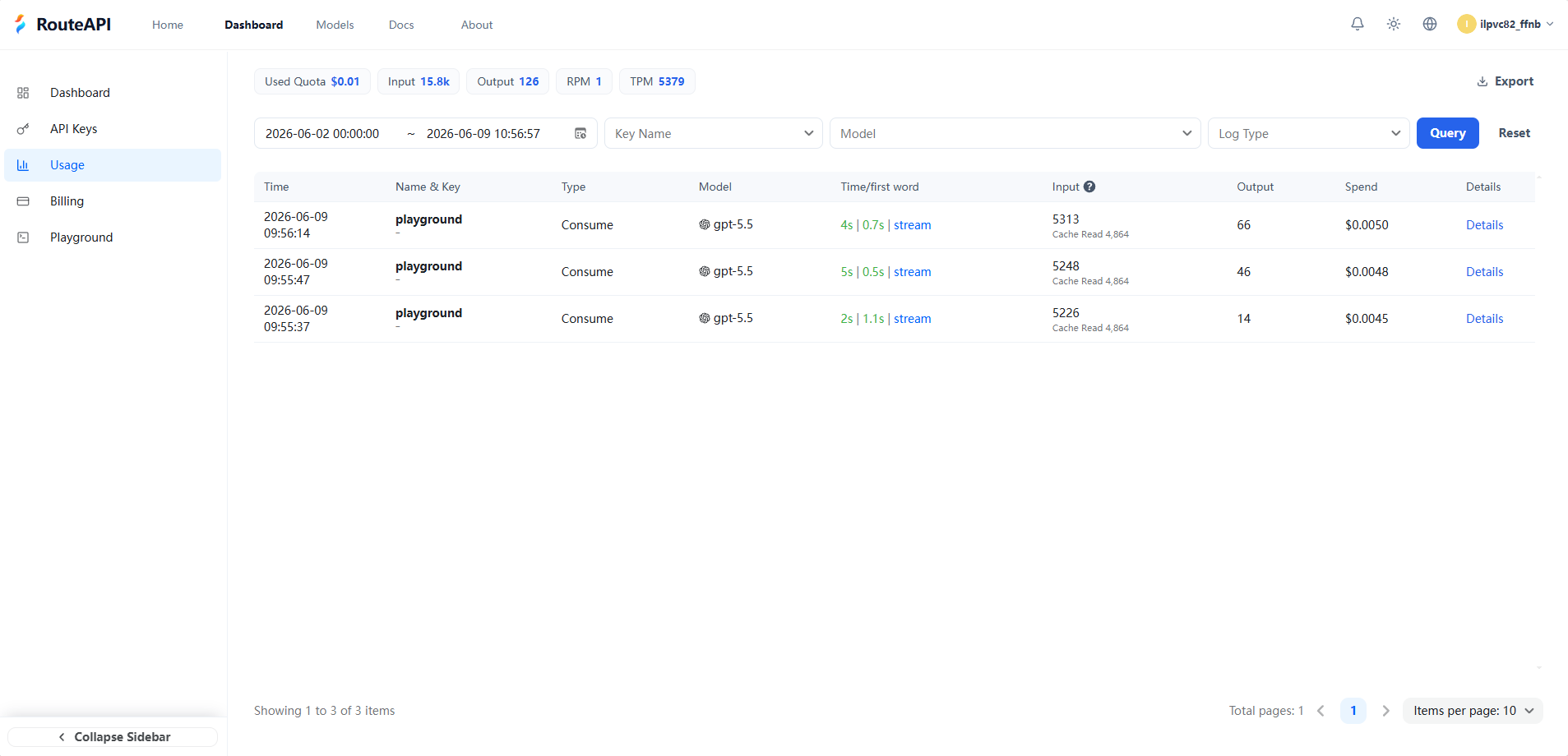Click the Used Quota $0.01 badge
This screenshot has width=1568, height=756.
click(312, 81)
